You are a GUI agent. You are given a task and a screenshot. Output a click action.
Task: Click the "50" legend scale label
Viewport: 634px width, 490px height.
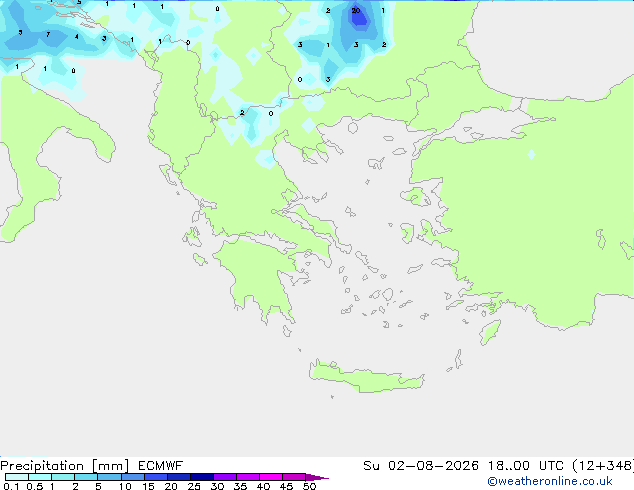[x=309, y=486]
